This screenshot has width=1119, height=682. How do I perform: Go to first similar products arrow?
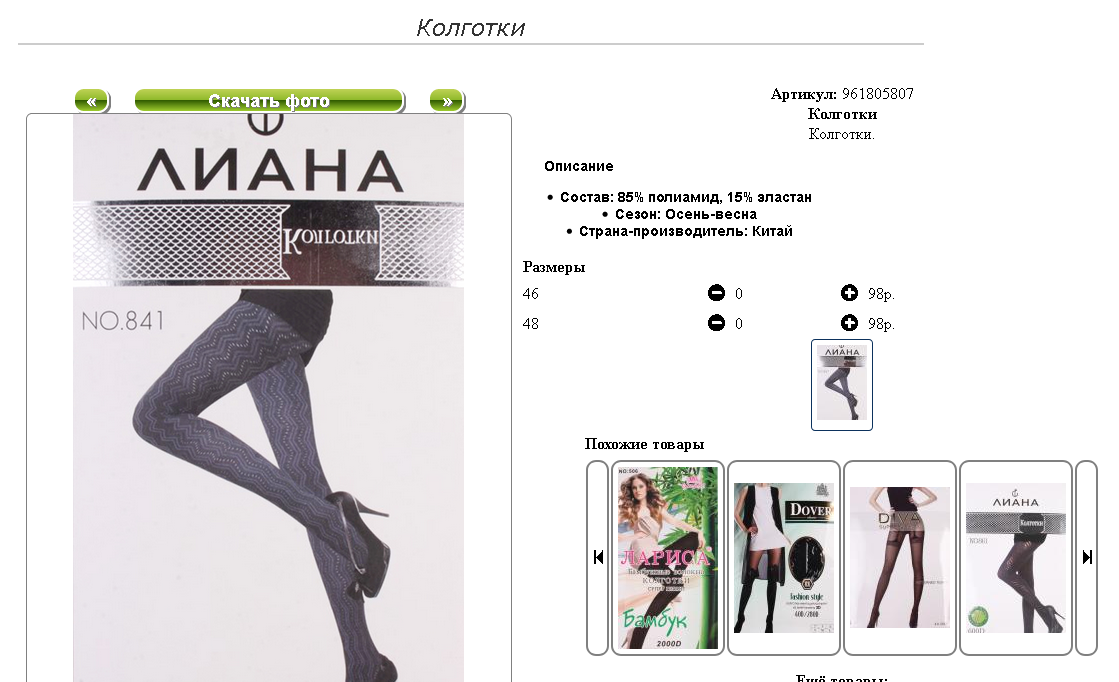598,558
